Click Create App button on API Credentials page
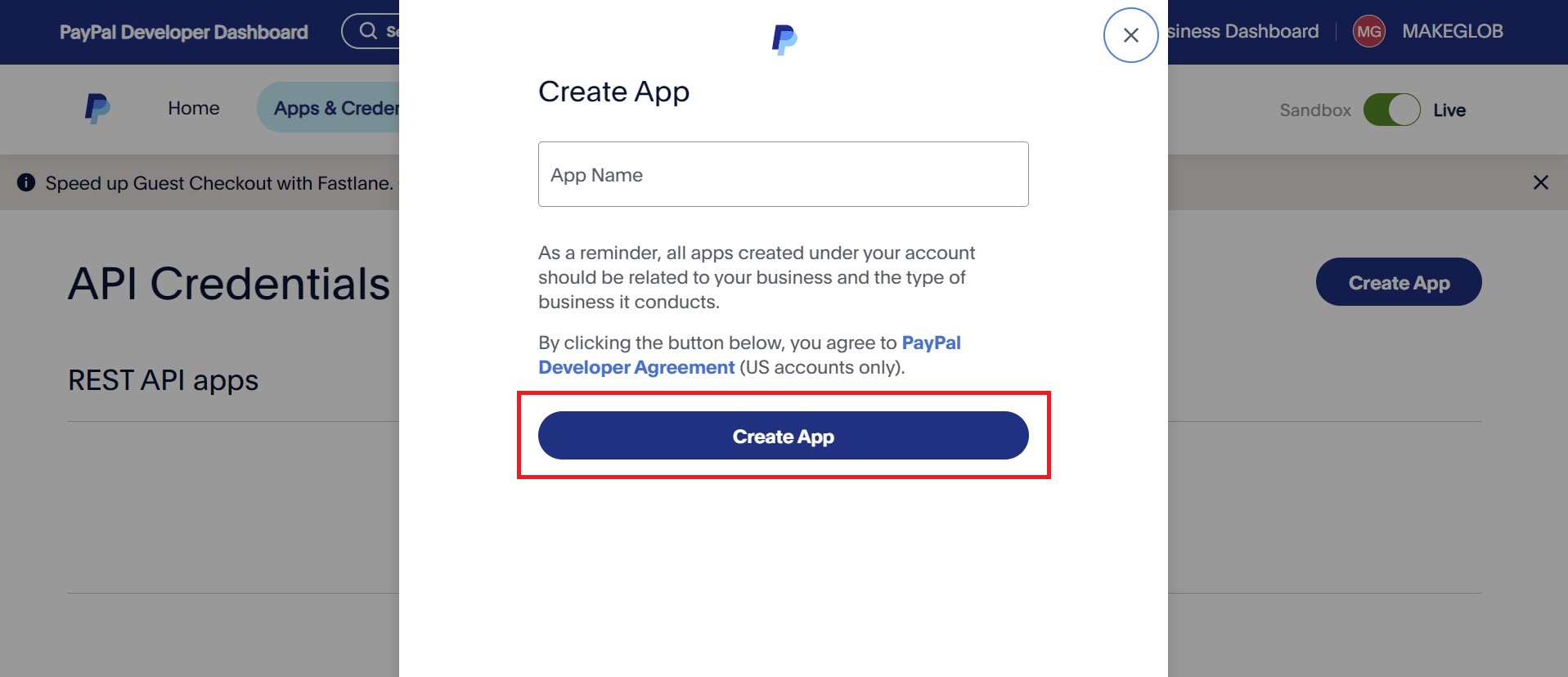 (1399, 282)
